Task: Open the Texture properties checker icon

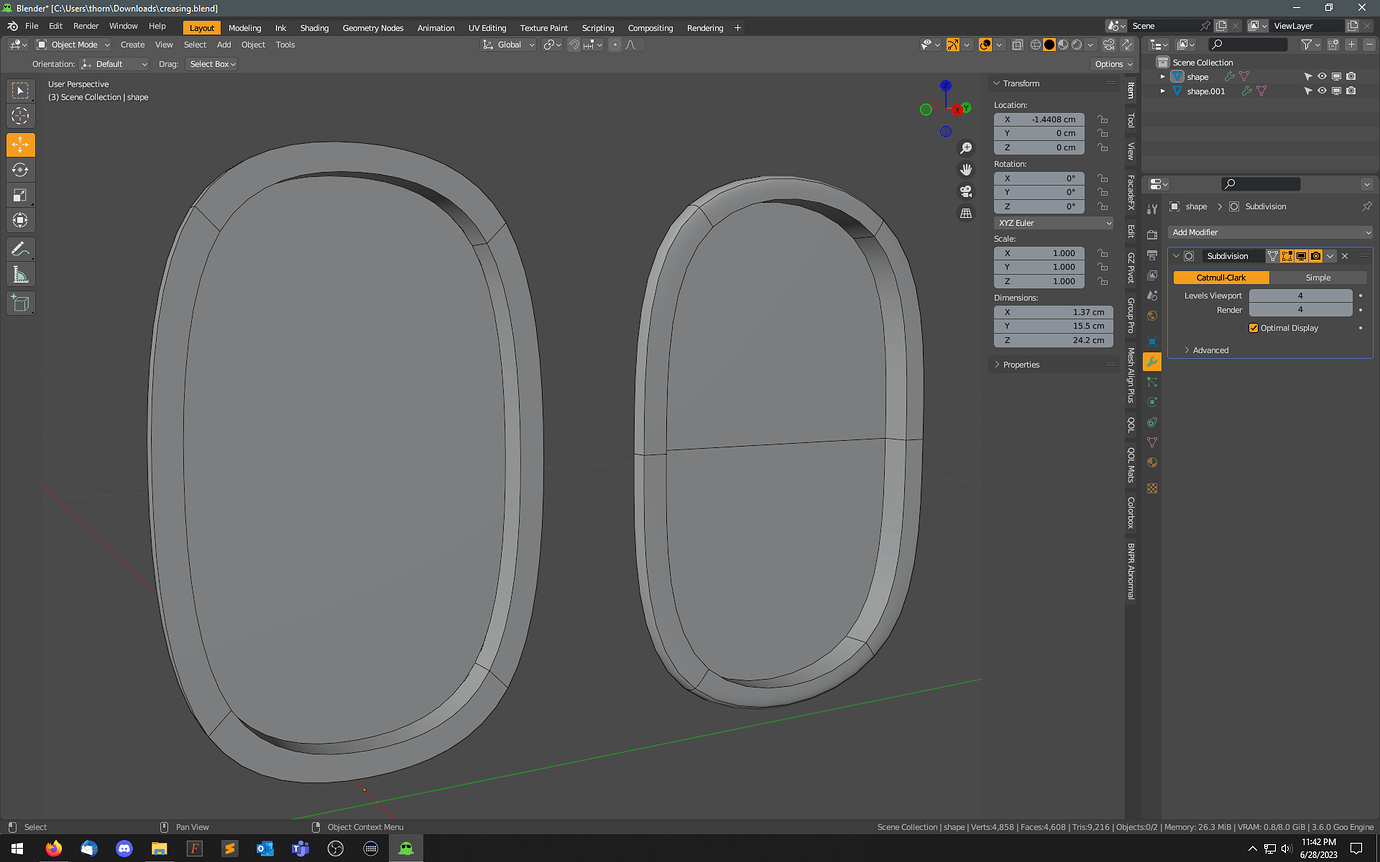Action: 1152,488
